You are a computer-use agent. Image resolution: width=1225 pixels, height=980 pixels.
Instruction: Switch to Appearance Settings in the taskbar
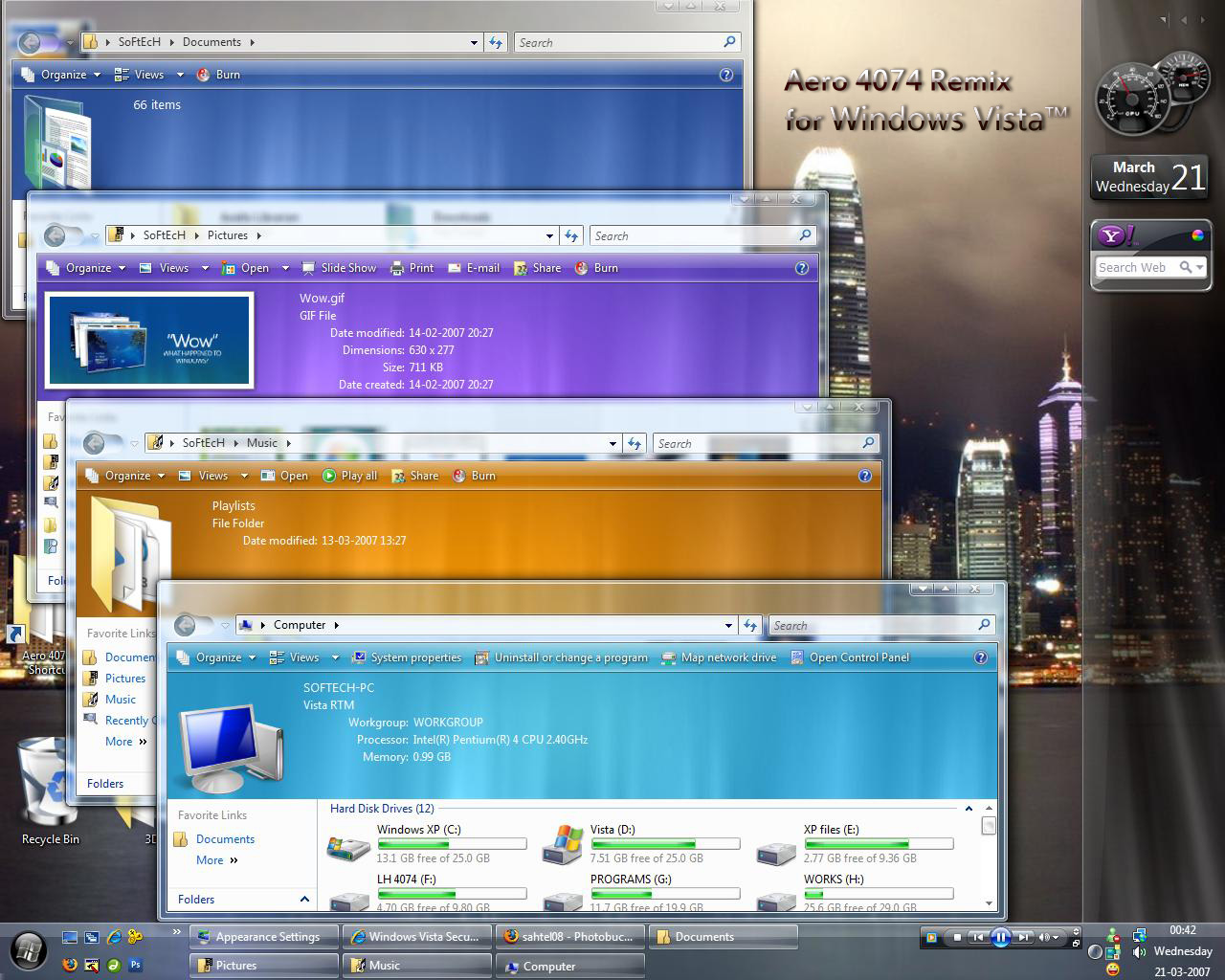click(x=264, y=937)
